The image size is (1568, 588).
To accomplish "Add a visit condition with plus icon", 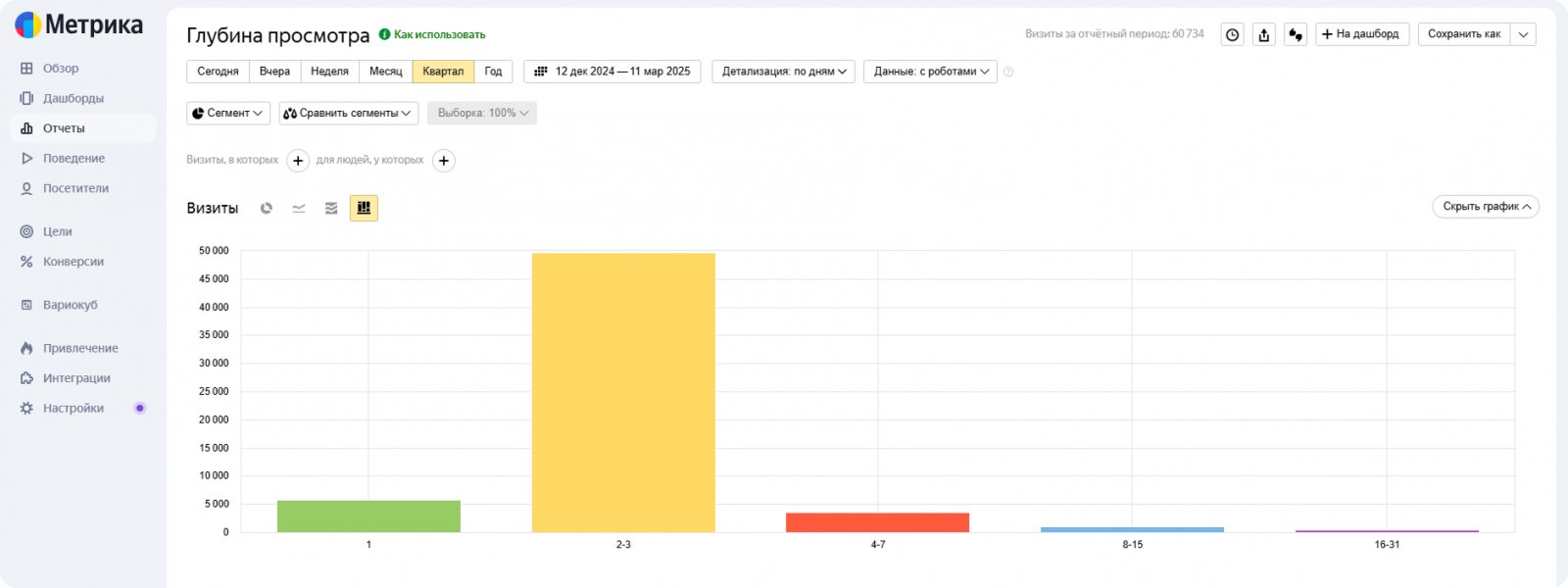I will tap(298, 161).
